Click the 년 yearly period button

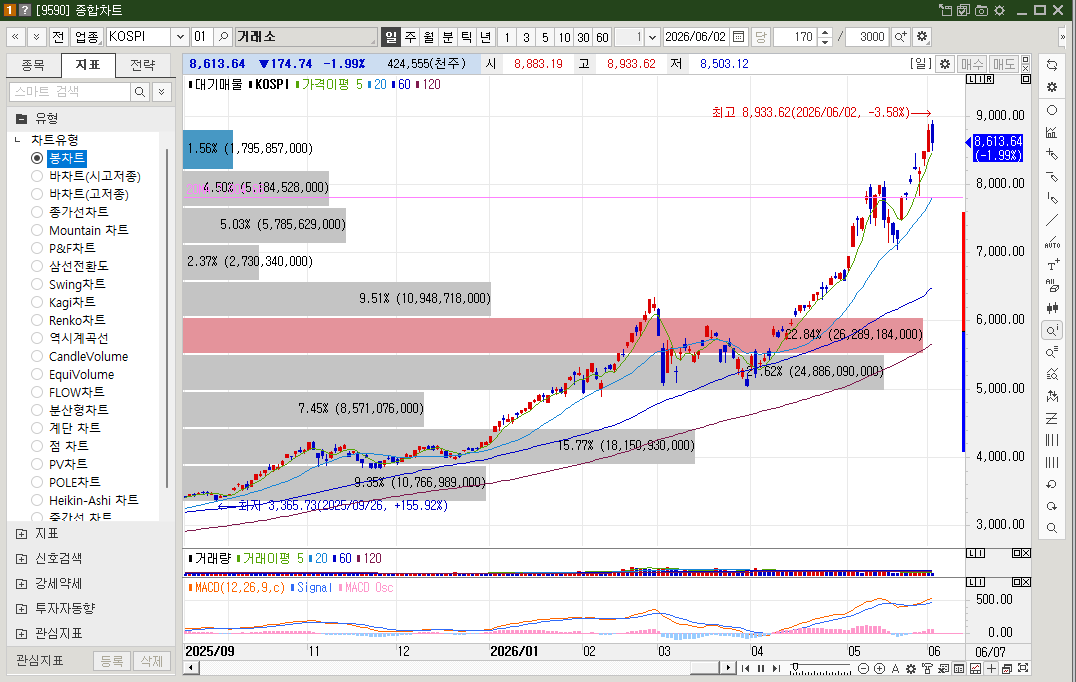(485, 36)
